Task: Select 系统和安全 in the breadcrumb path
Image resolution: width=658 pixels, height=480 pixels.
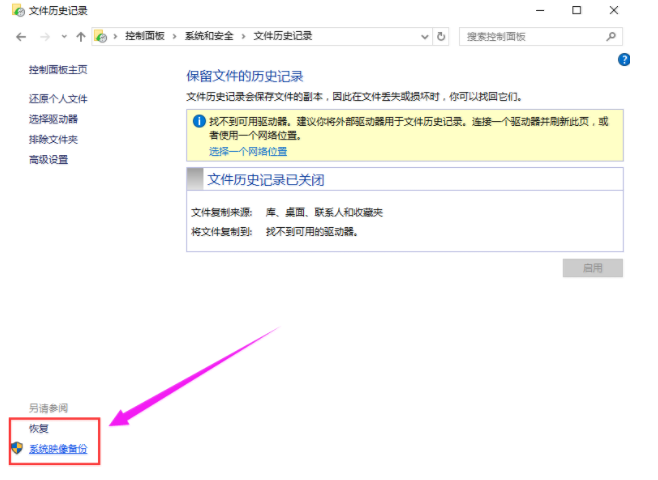Action: click(208, 36)
